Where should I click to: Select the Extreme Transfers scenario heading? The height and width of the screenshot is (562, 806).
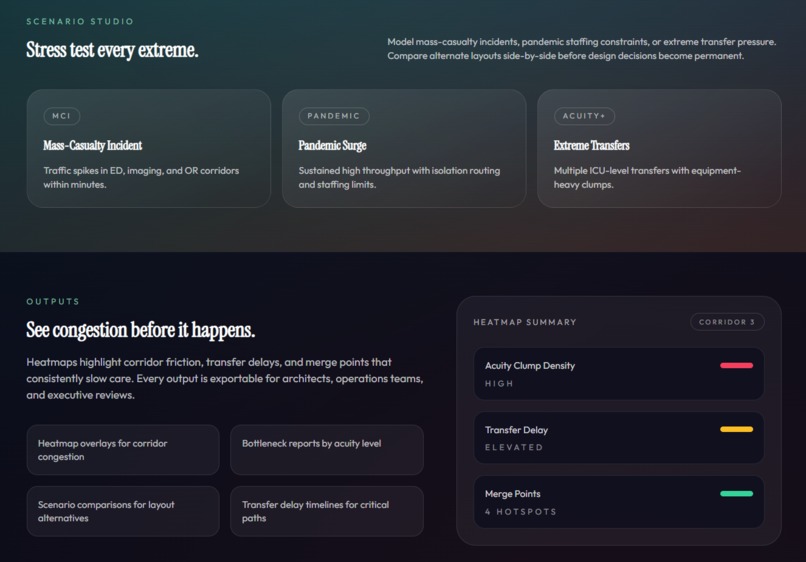pos(592,146)
